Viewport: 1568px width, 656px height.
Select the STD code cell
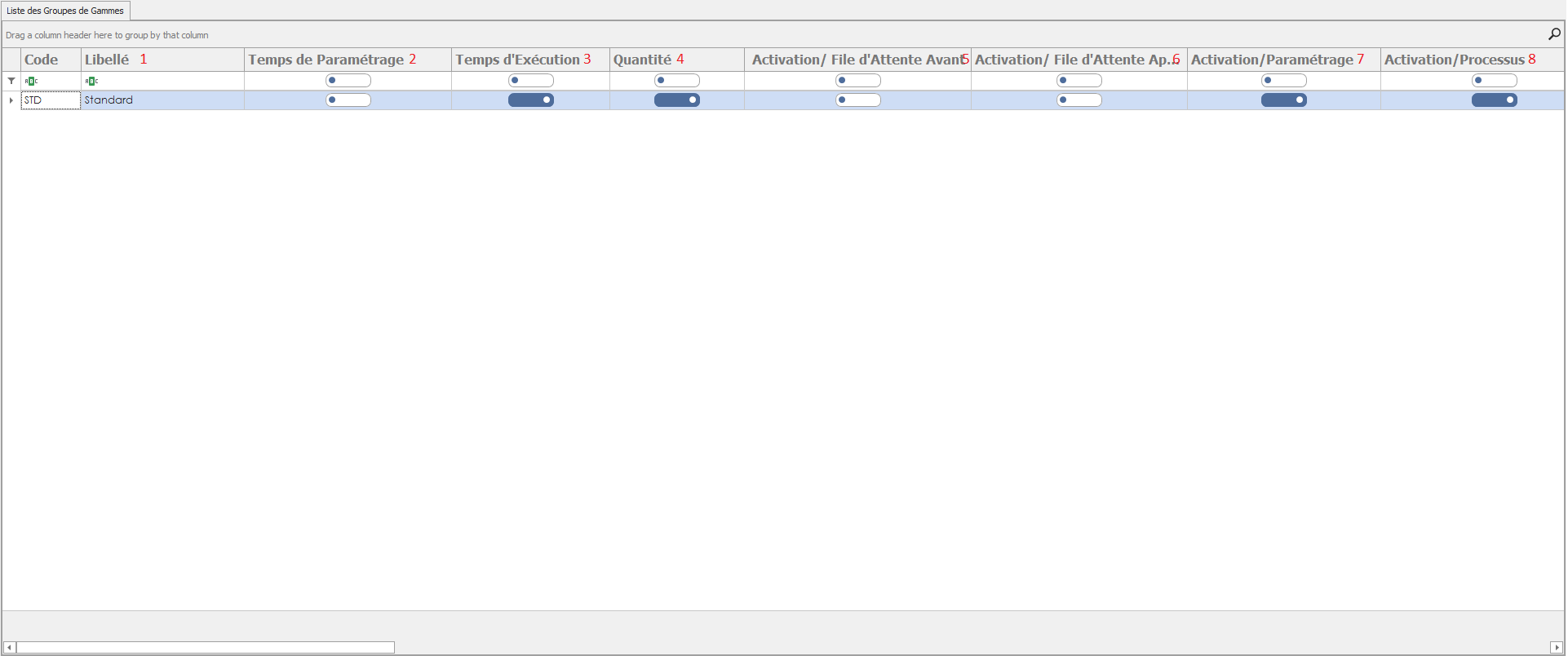[51, 100]
